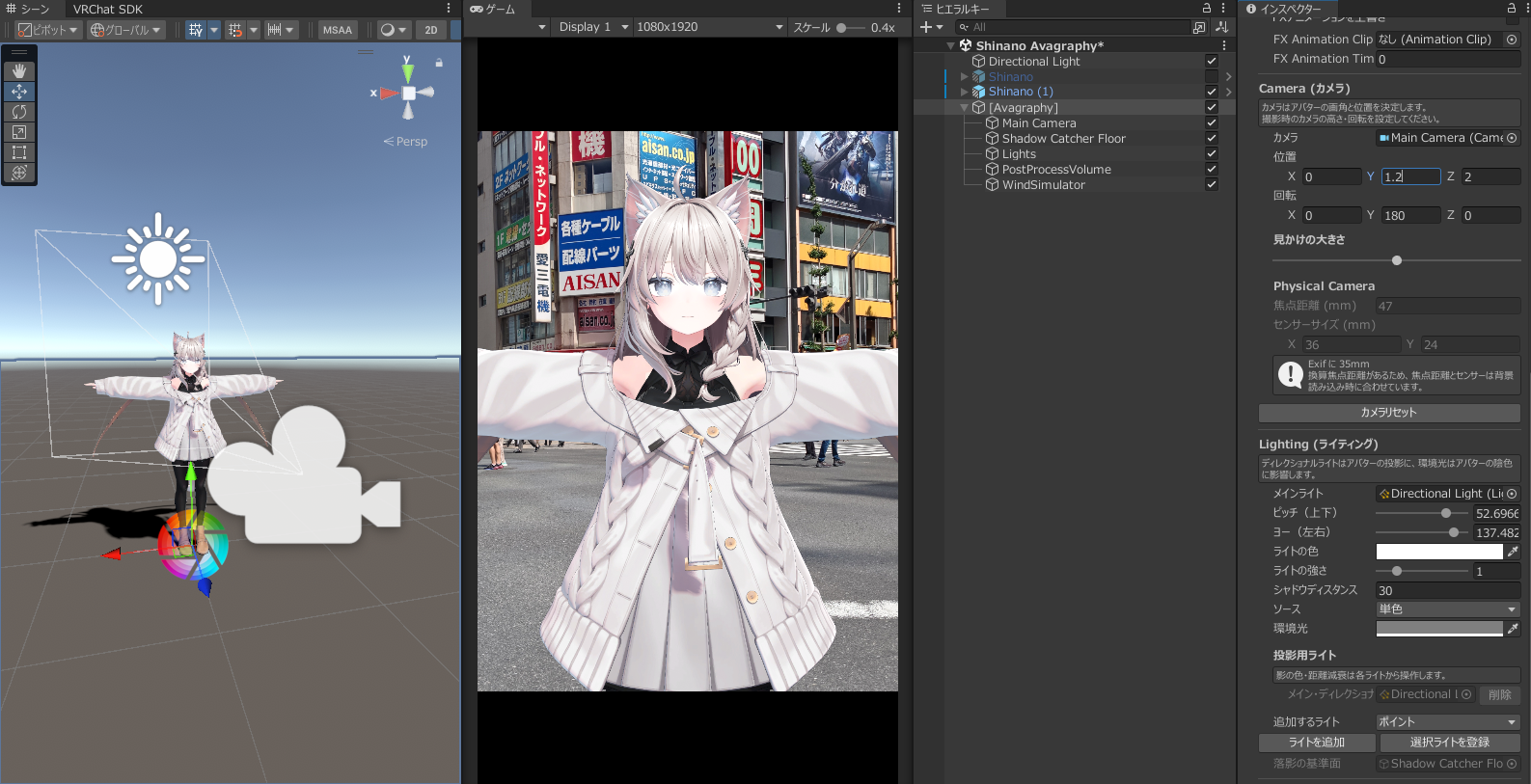The width and height of the screenshot is (1531, 784).
Task: Open the ソース (source) 単色 dropdown
Action: coord(1447,609)
